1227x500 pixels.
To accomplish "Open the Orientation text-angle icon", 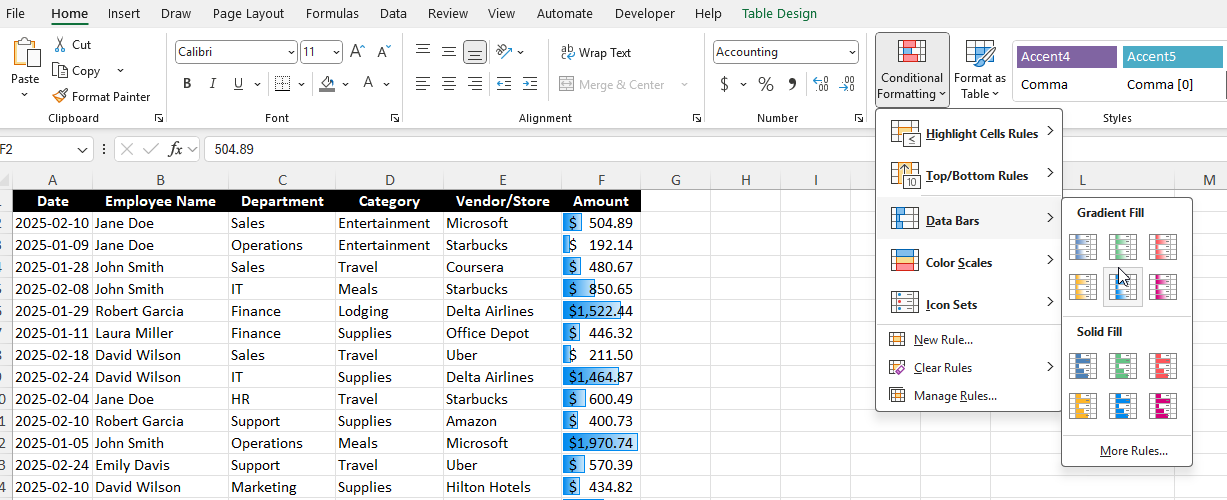I will coord(503,52).
